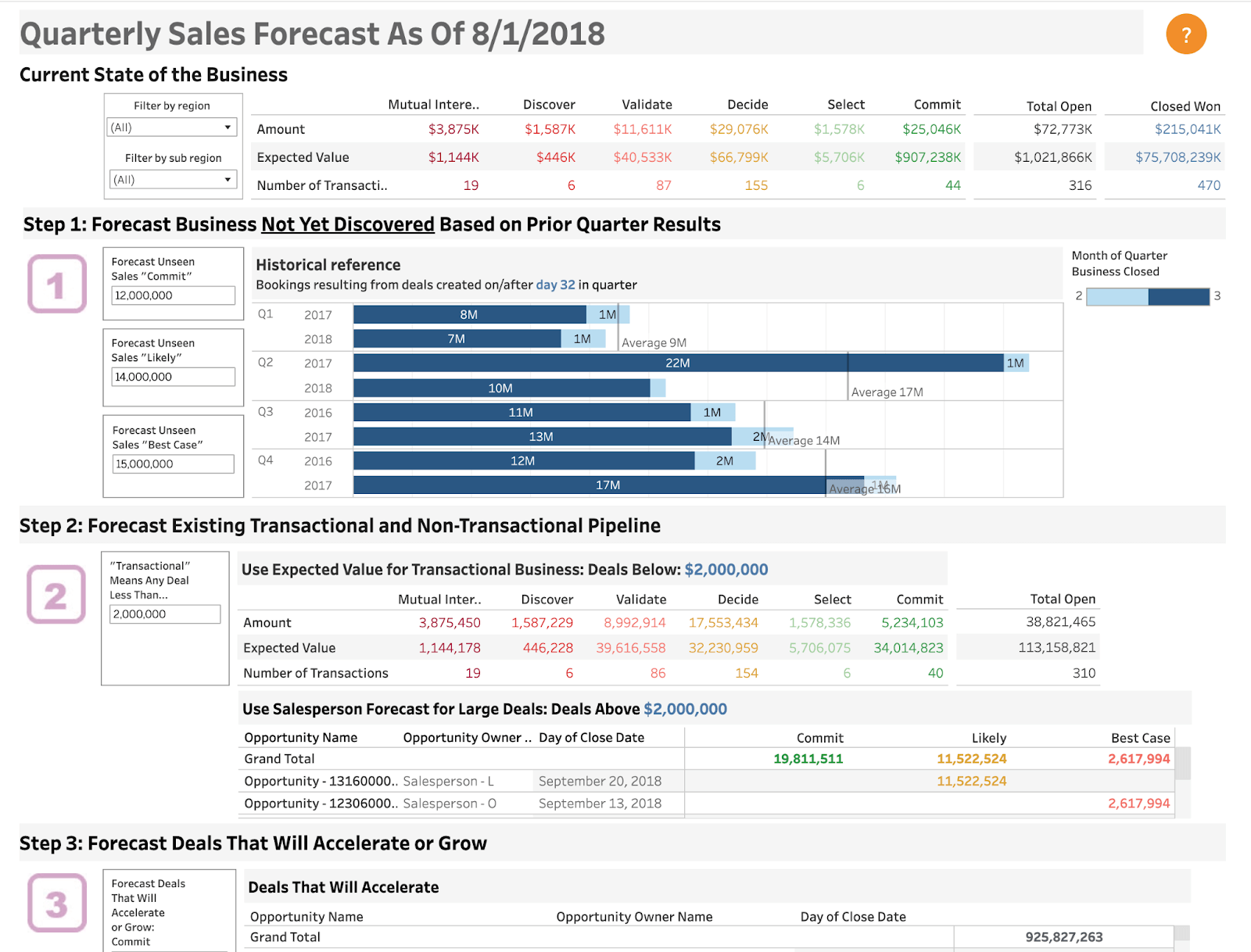Click the Step 2 number badge
The height and width of the screenshot is (952, 1251).
pyautogui.click(x=56, y=594)
